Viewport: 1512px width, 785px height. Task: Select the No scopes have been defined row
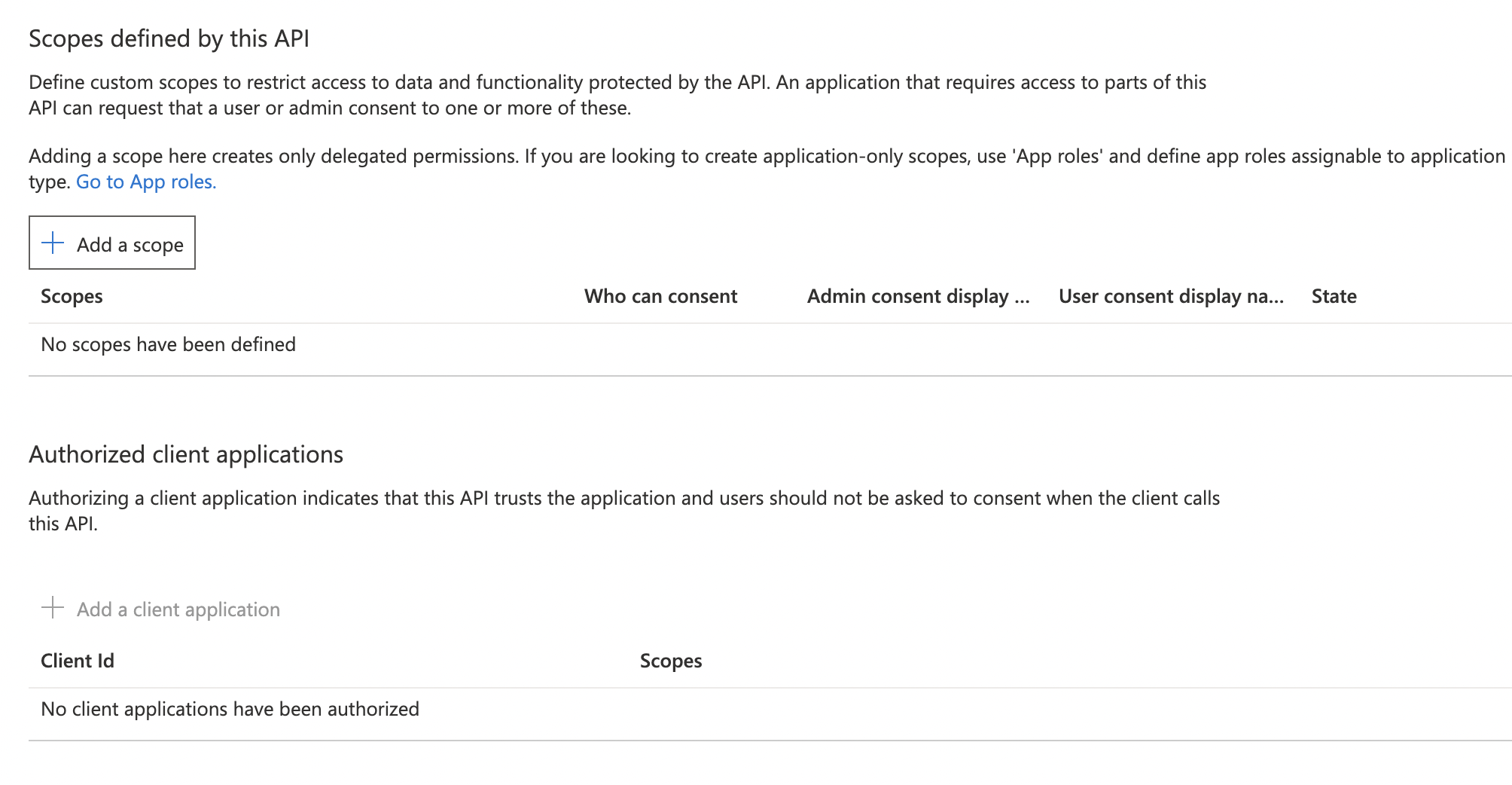[169, 345]
